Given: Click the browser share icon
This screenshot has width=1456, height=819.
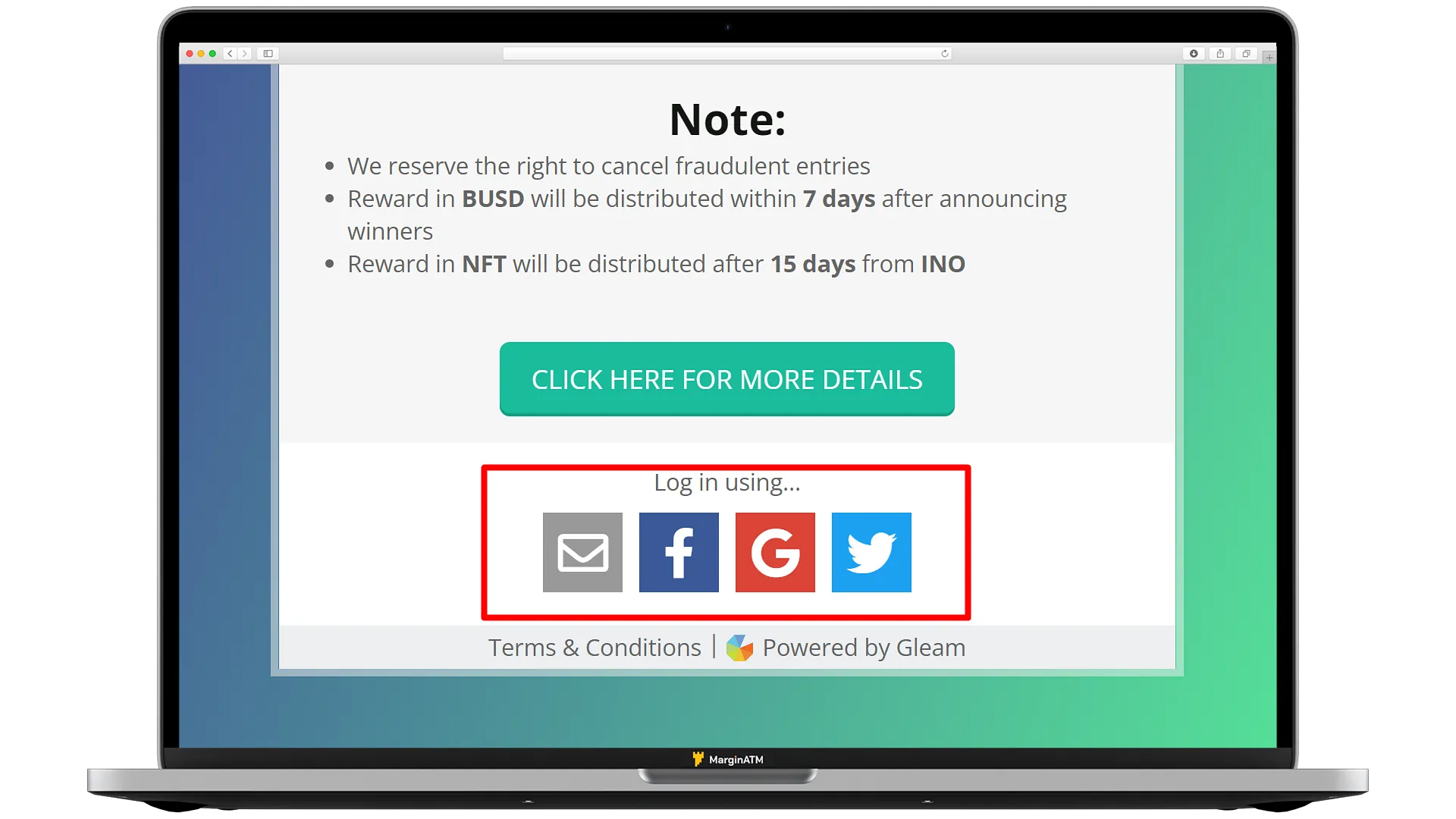Looking at the screenshot, I should tap(1220, 53).
